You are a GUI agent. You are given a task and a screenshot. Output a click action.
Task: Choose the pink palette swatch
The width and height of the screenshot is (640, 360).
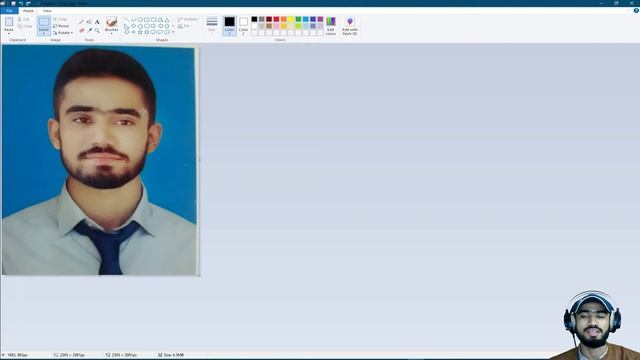pyautogui.click(x=276, y=26)
